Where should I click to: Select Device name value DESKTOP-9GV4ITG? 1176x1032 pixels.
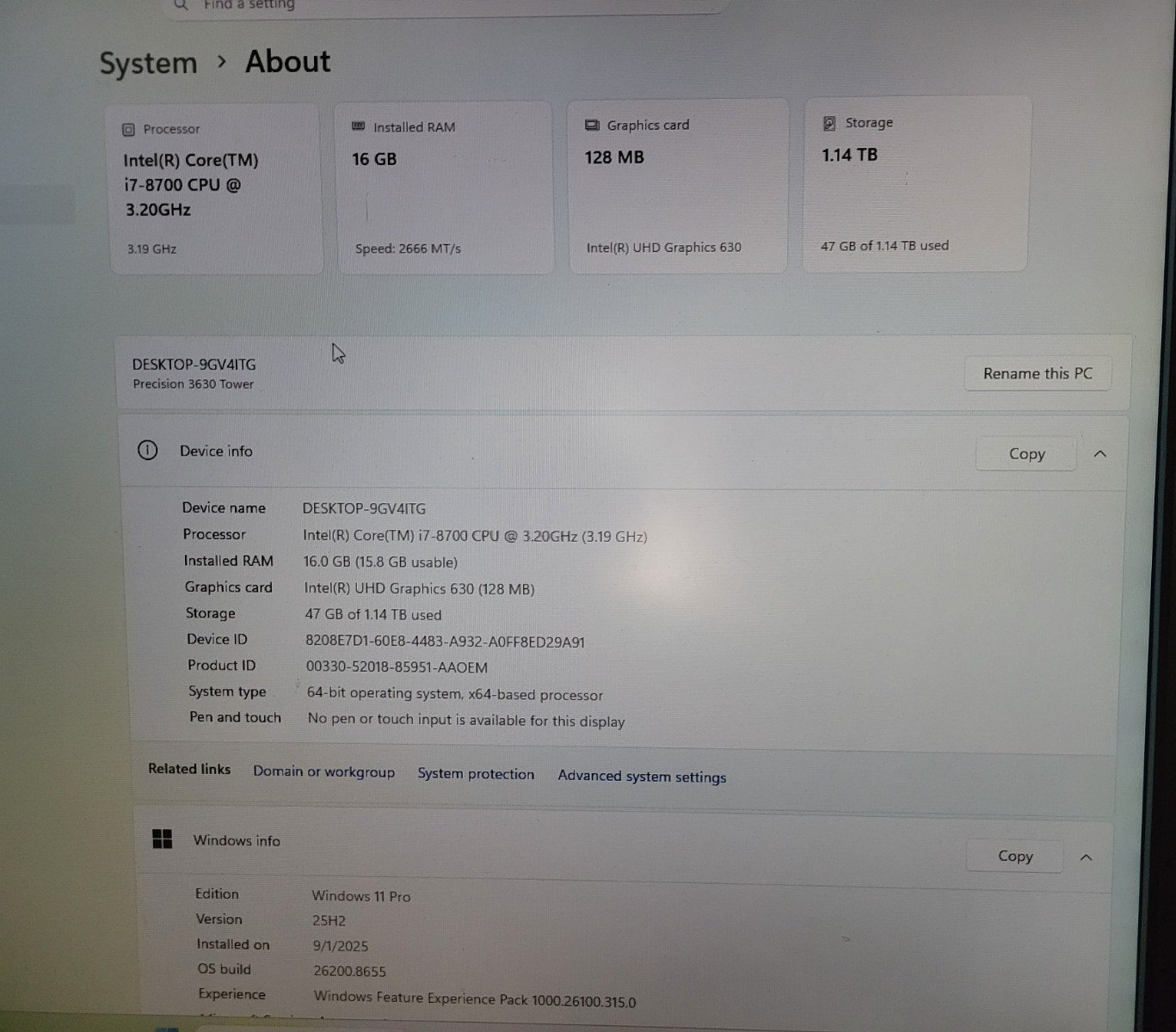[x=364, y=508]
